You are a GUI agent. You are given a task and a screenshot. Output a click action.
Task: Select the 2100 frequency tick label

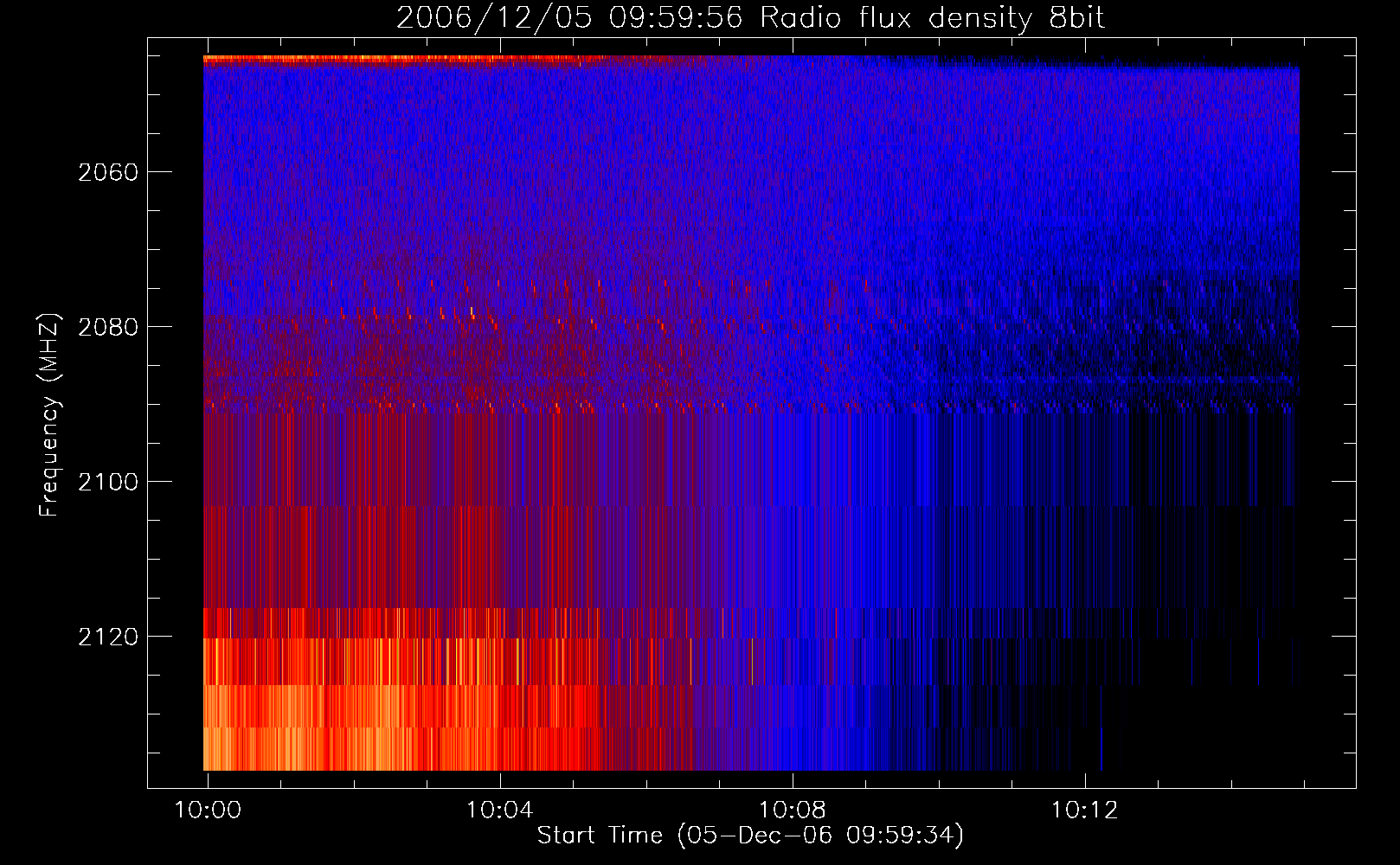(108, 482)
